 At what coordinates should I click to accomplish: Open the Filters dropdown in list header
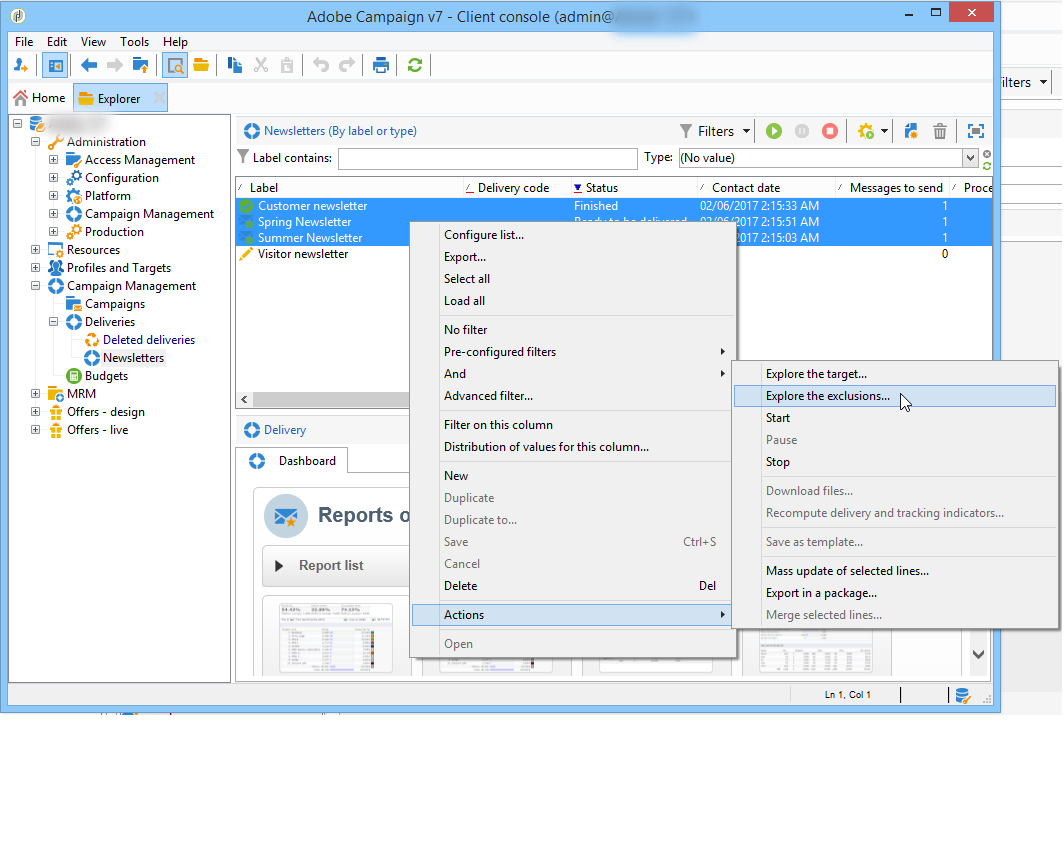coord(715,132)
